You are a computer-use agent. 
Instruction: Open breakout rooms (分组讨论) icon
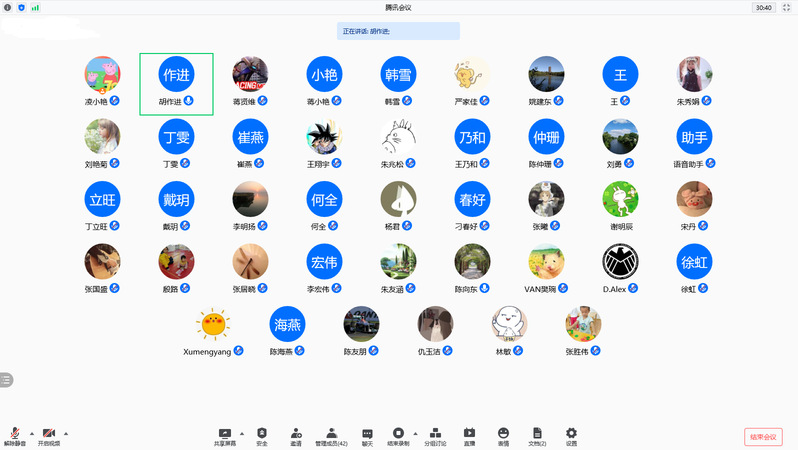(x=435, y=436)
